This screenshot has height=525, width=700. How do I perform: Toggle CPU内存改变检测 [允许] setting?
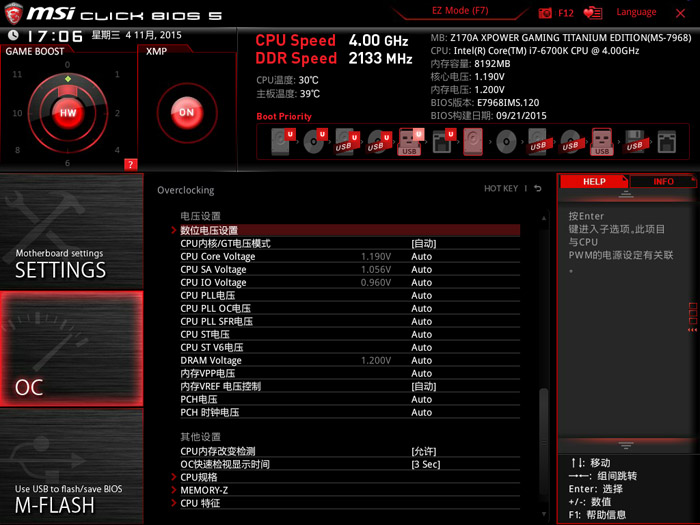coord(424,451)
